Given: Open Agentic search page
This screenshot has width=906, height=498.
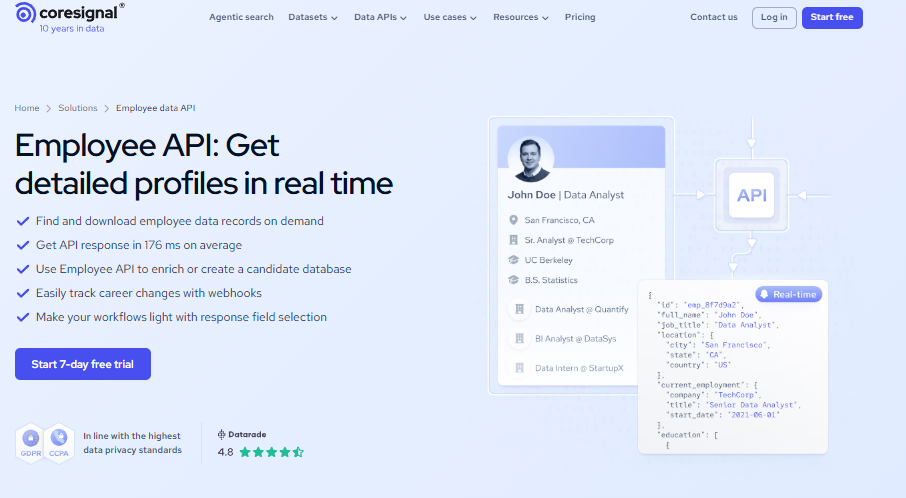Looking at the screenshot, I should [241, 17].
